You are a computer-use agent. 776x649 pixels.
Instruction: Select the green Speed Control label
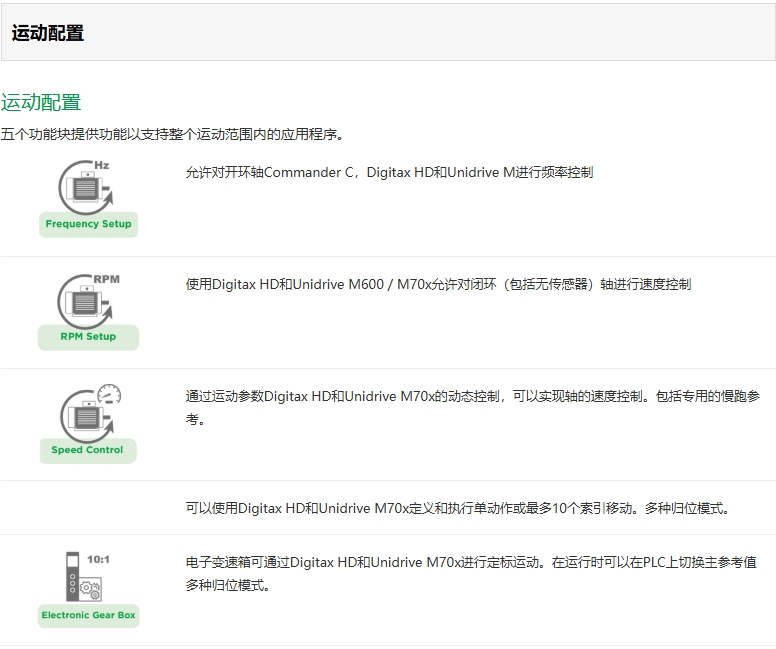click(87, 450)
